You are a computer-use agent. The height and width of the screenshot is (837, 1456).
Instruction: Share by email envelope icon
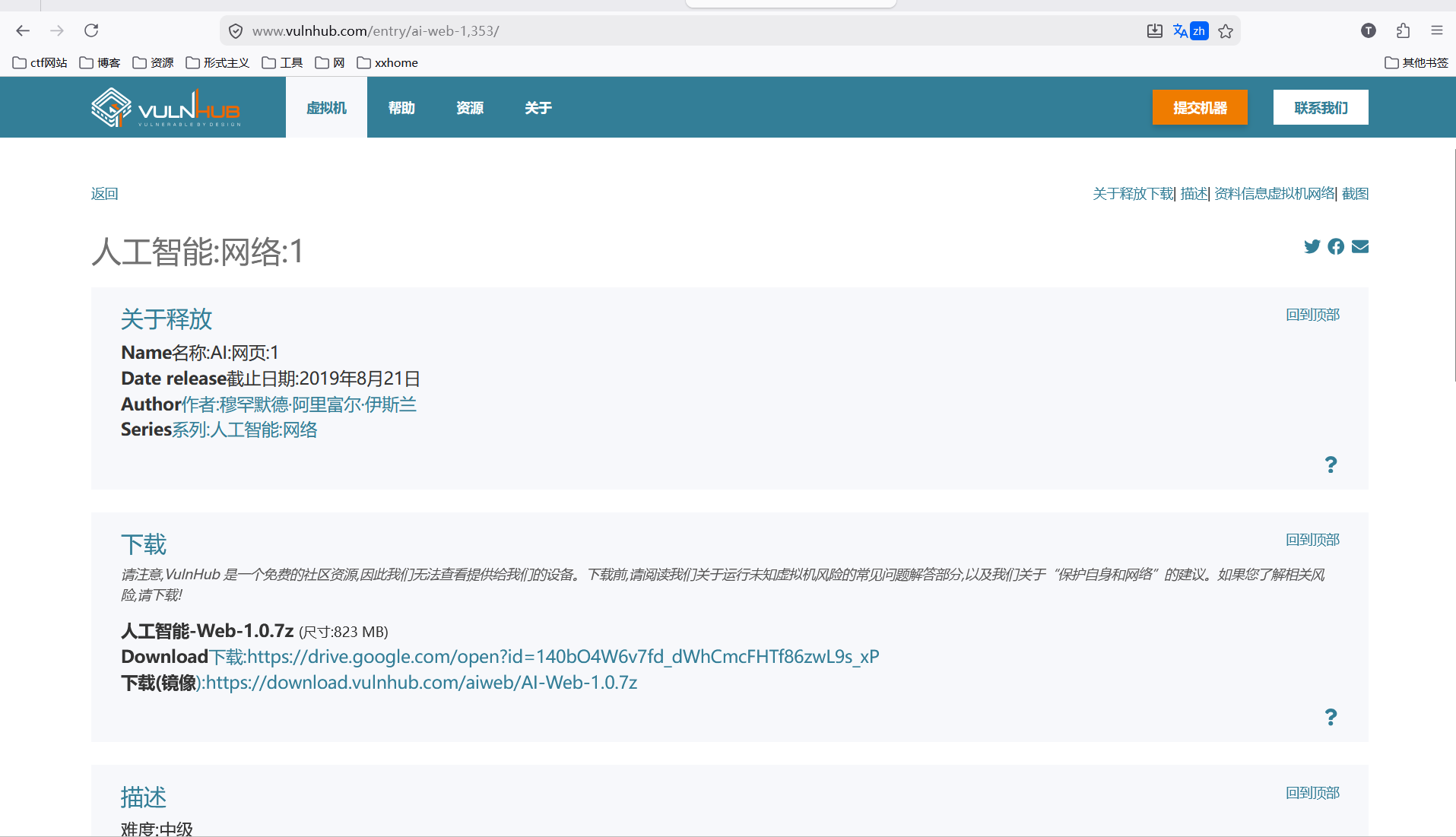pos(1360,246)
